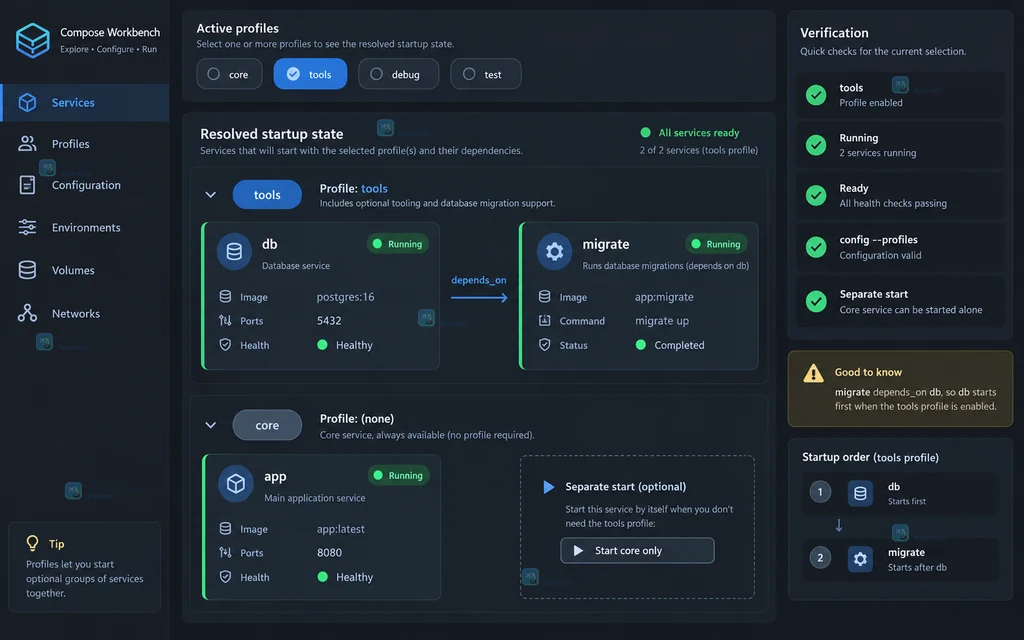
Task: Click the app Running status badge
Action: pos(398,475)
